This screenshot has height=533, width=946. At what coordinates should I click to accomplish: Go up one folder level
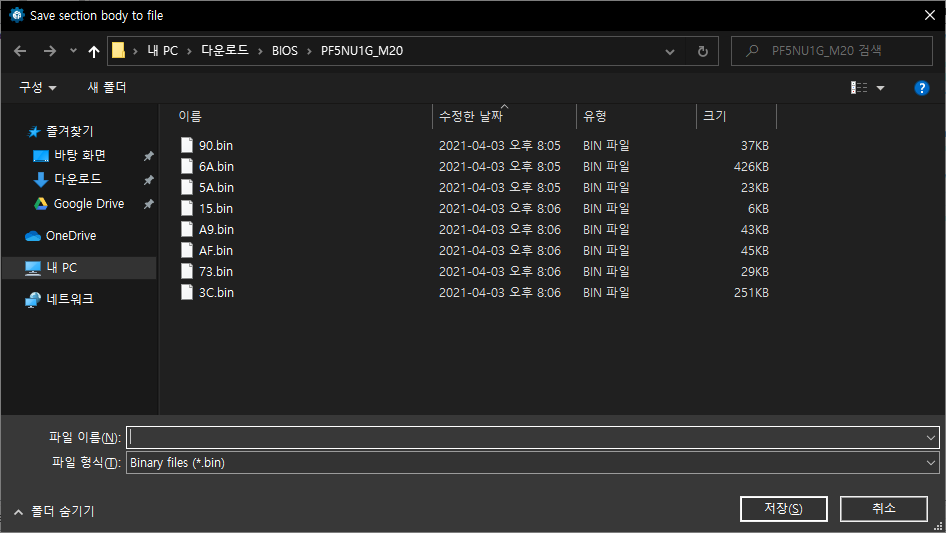[x=94, y=51]
